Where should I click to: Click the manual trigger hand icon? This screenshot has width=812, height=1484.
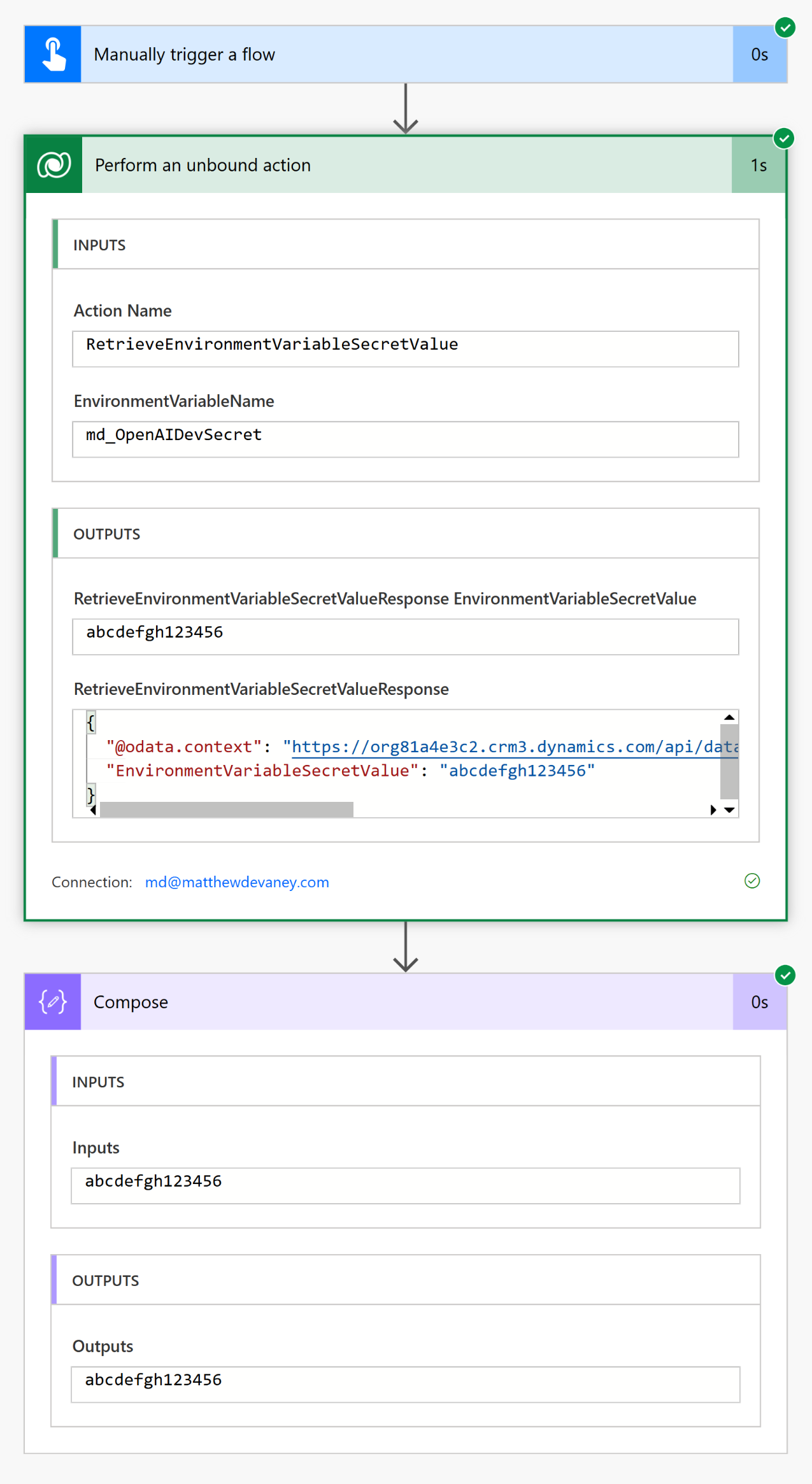[53, 54]
